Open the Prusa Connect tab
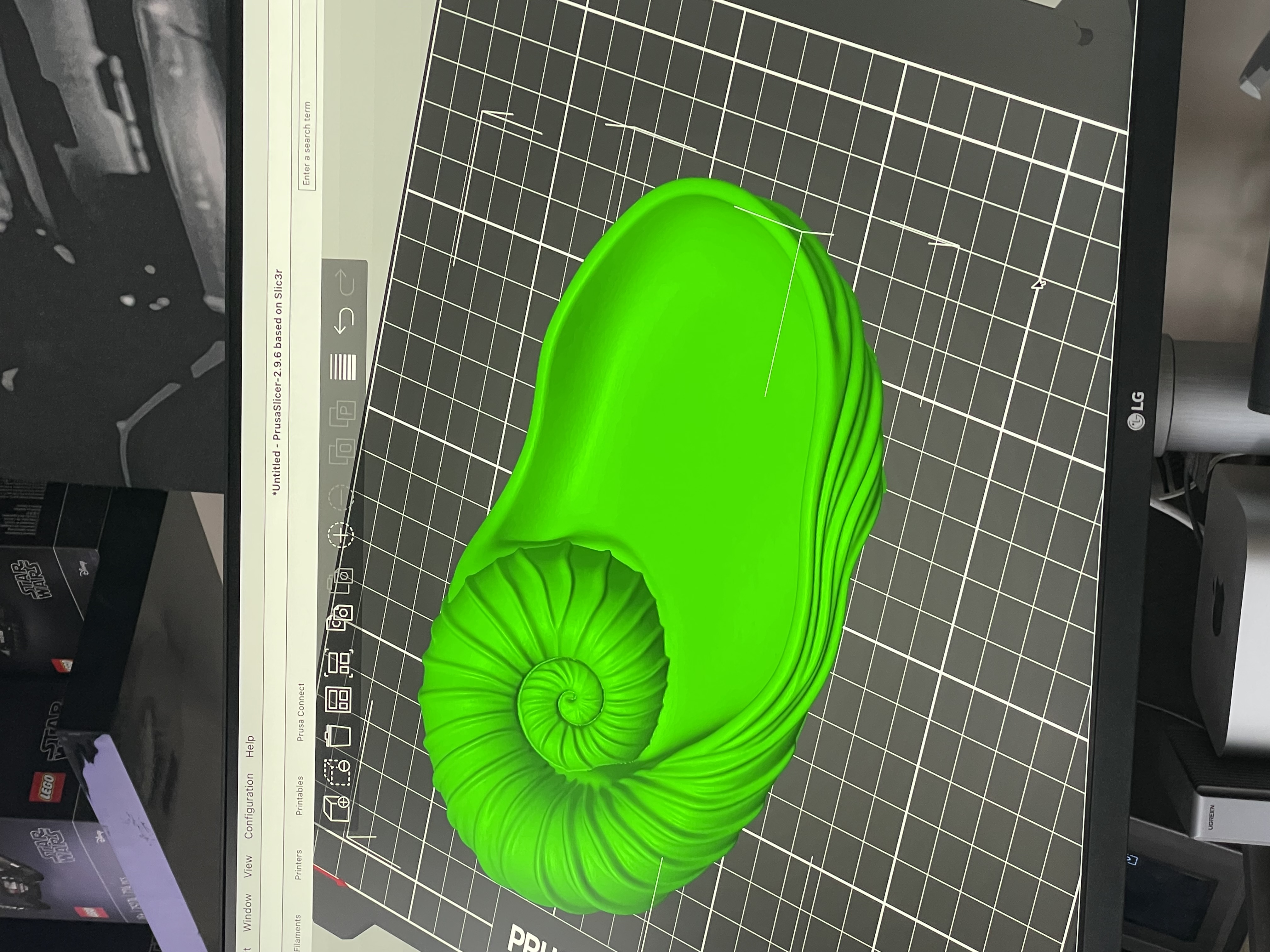The width and height of the screenshot is (1270, 952). pos(301,712)
